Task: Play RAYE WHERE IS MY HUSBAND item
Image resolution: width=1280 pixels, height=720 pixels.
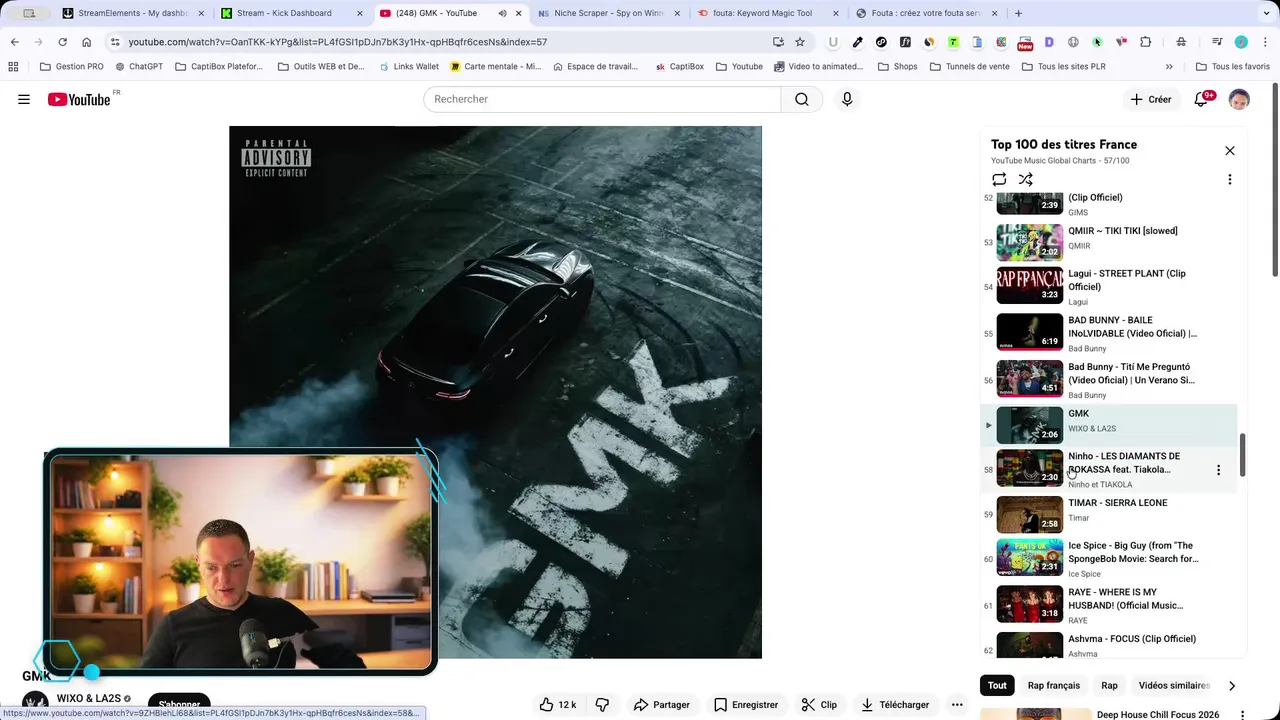Action: tap(1110, 605)
